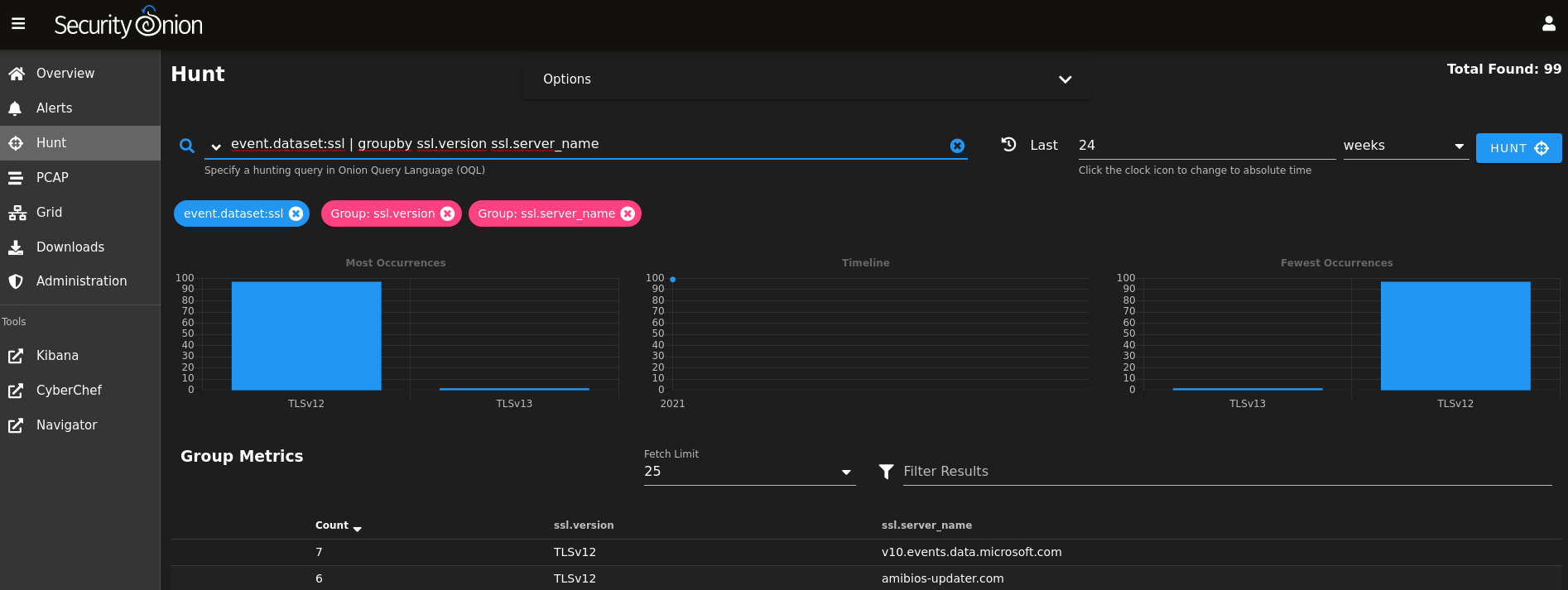Open the user account menu icon
The image size is (1568, 590).
coord(1548,24)
